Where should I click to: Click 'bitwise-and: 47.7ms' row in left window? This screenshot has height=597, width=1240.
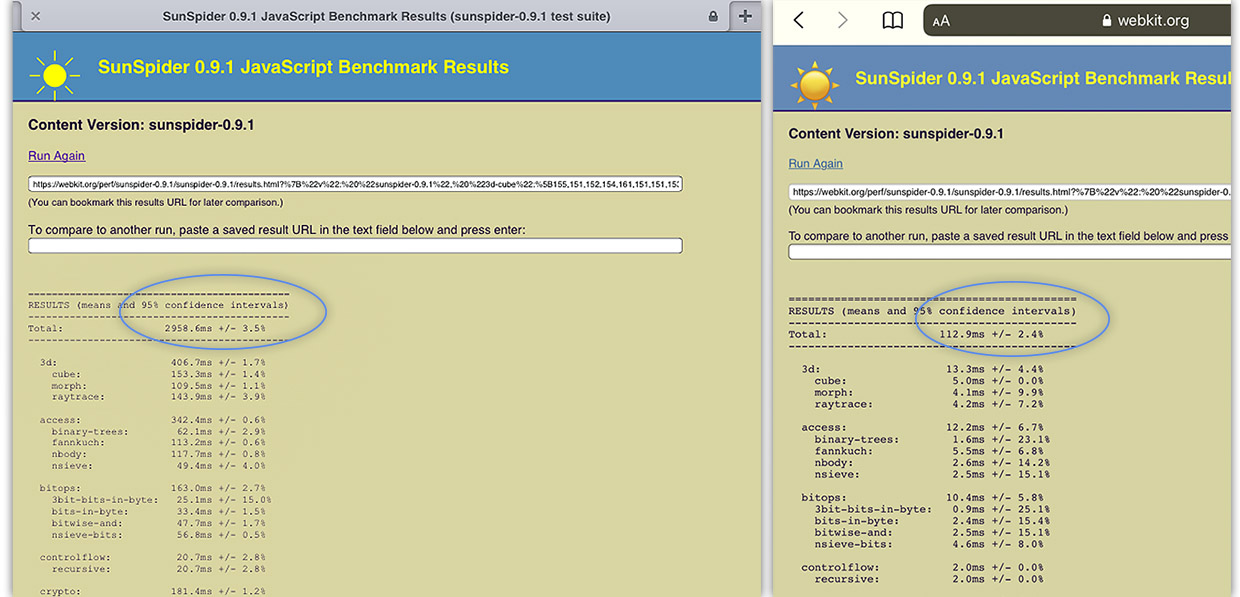[158, 523]
